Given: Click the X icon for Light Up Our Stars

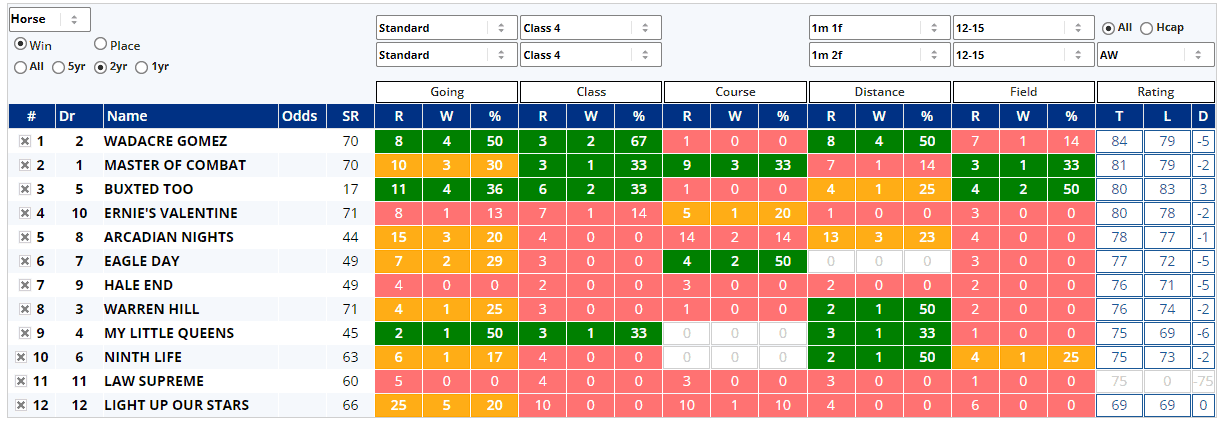Looking at the screenshot, I should (x=21, y=405).
